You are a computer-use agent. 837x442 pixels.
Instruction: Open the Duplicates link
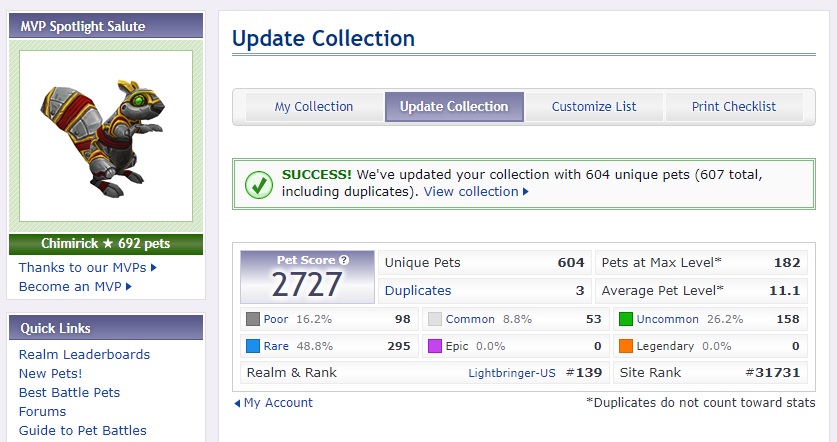click(418, 291)
